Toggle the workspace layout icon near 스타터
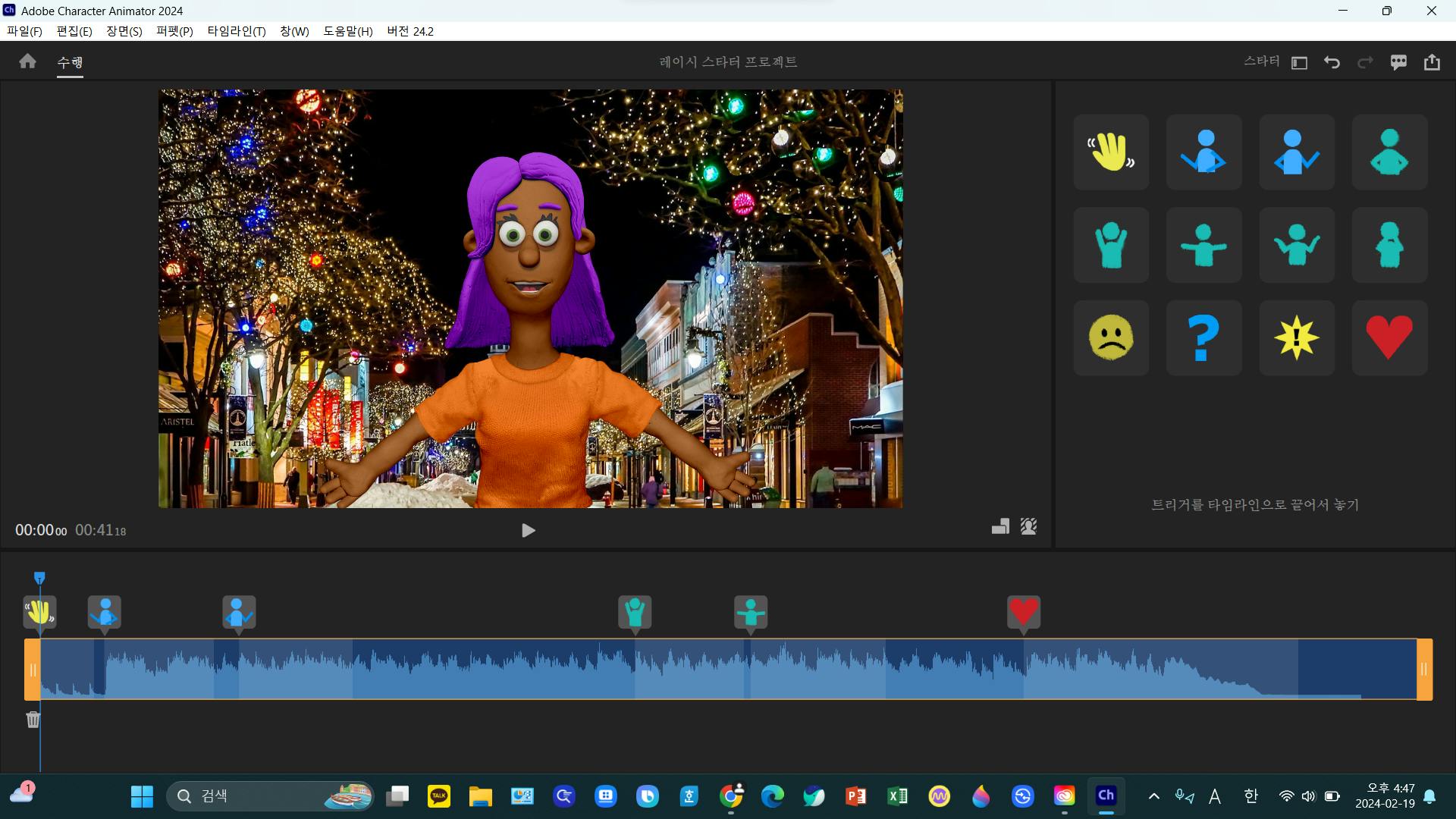 coord(1299,63)
